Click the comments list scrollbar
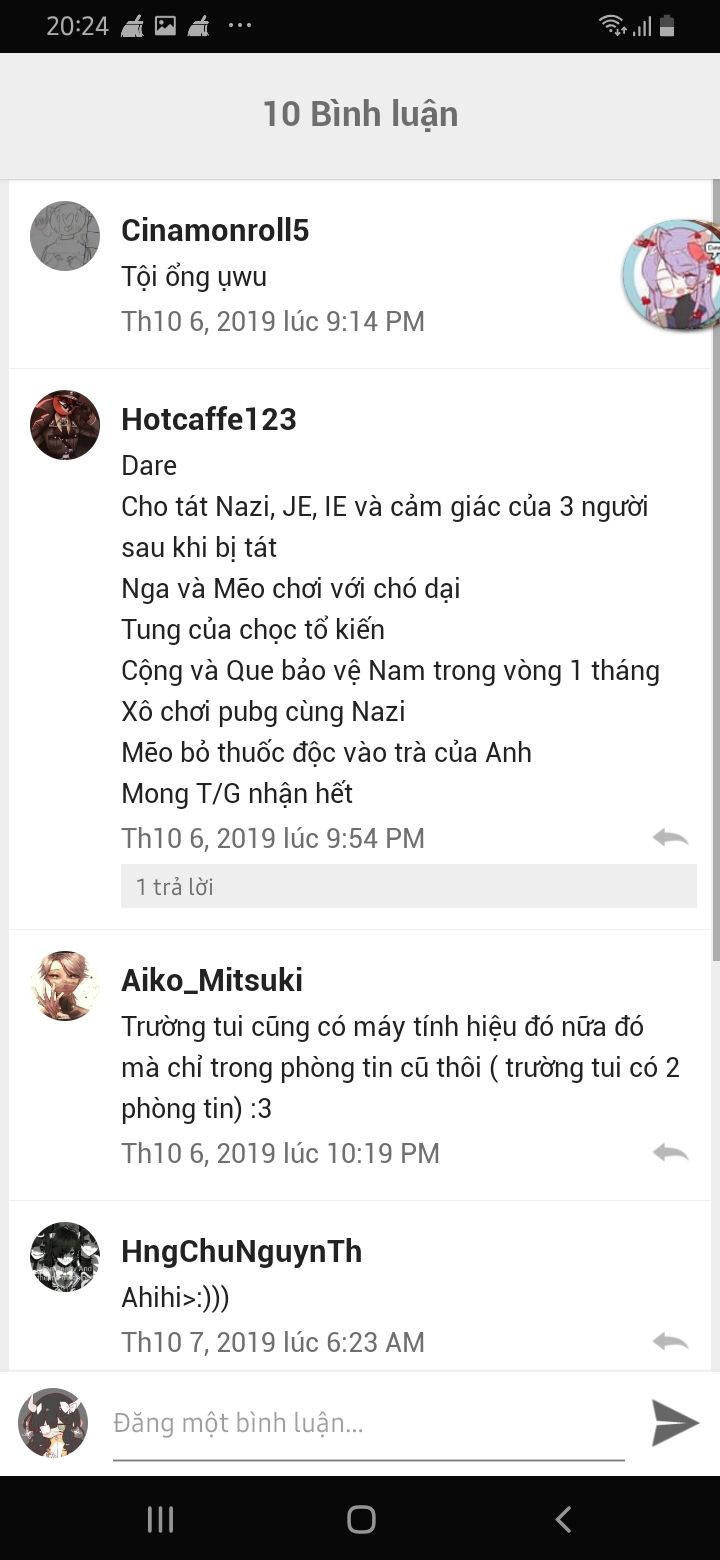The width and height of the screenshot is (720, 1560). point(715,570)
